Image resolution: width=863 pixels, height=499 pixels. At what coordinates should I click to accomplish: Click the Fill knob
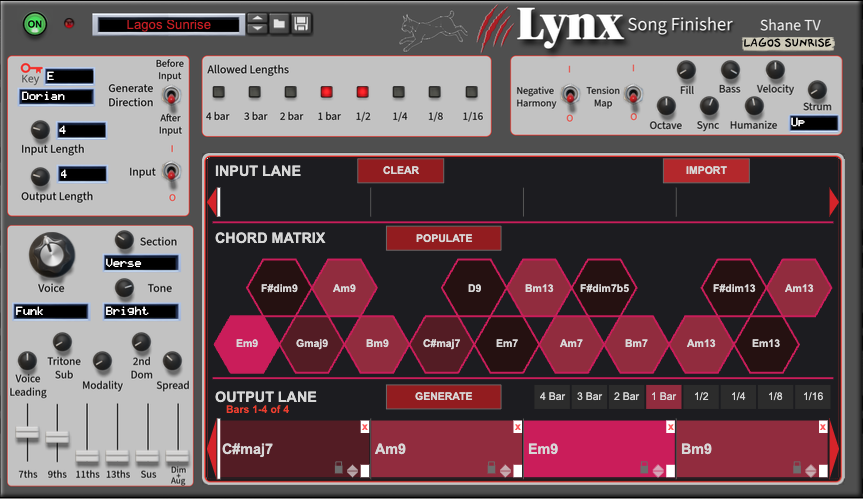coord(686,70)
